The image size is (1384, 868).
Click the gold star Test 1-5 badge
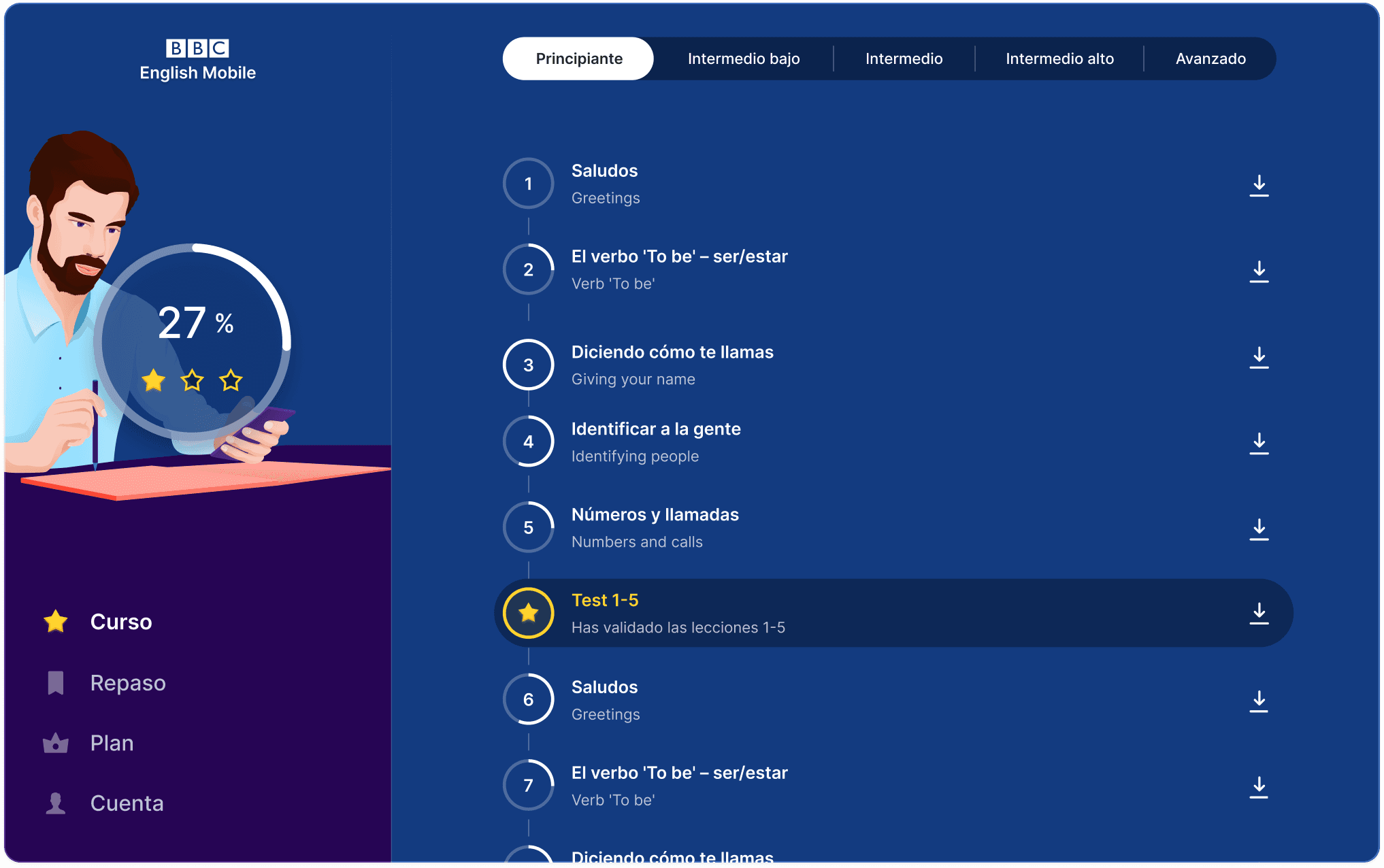(529, 613)
